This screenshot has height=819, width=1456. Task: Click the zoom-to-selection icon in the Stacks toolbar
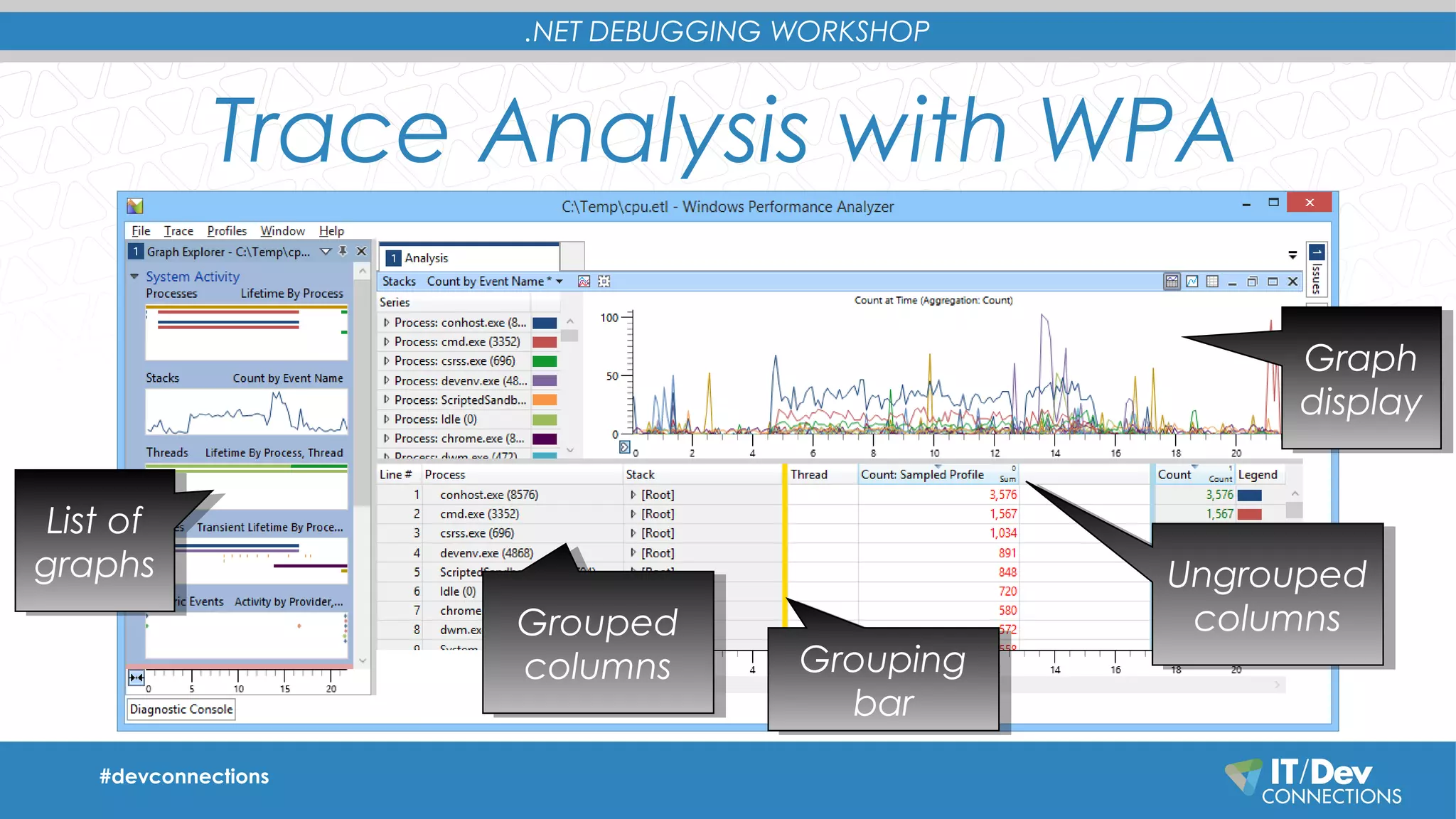click(x=604, y=282)
